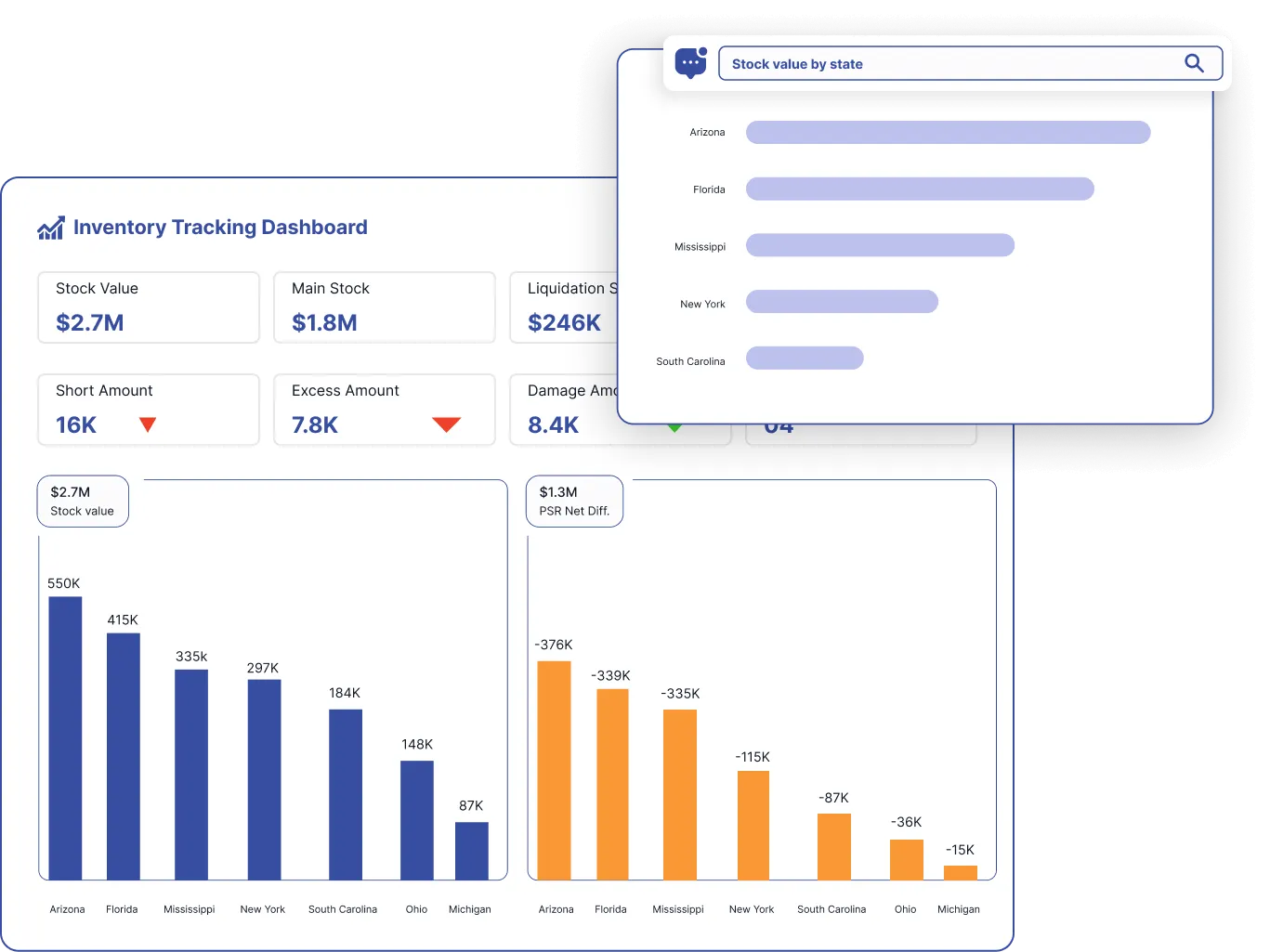Select the $2.7M Stock value badge
The height and width of the screenshot is (952, 1270).
pyautogui.click(x=83, y=501)
